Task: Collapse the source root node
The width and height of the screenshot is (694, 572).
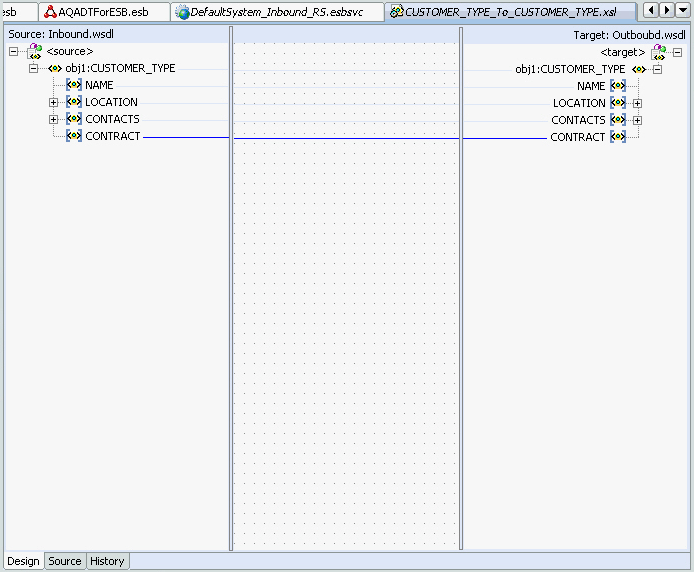Action: 14,52
